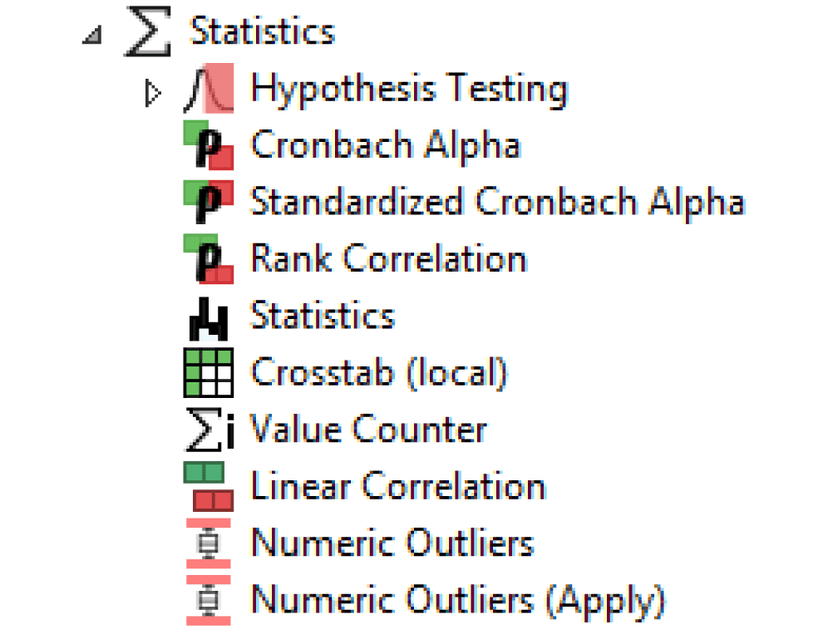Click the Numeric Outliers boxplot icon
Viewport: 828px width, 638px height.
[208, 544]
